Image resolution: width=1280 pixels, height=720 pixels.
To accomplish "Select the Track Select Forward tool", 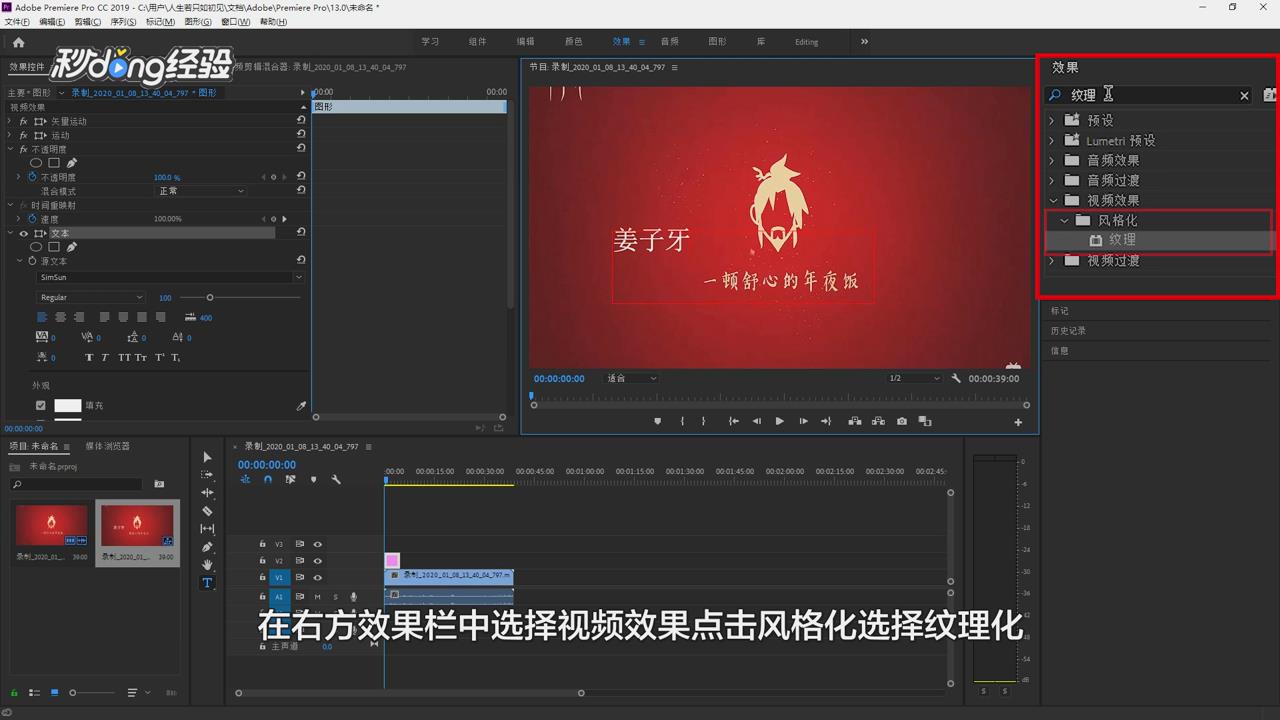I will click(207, 475).
